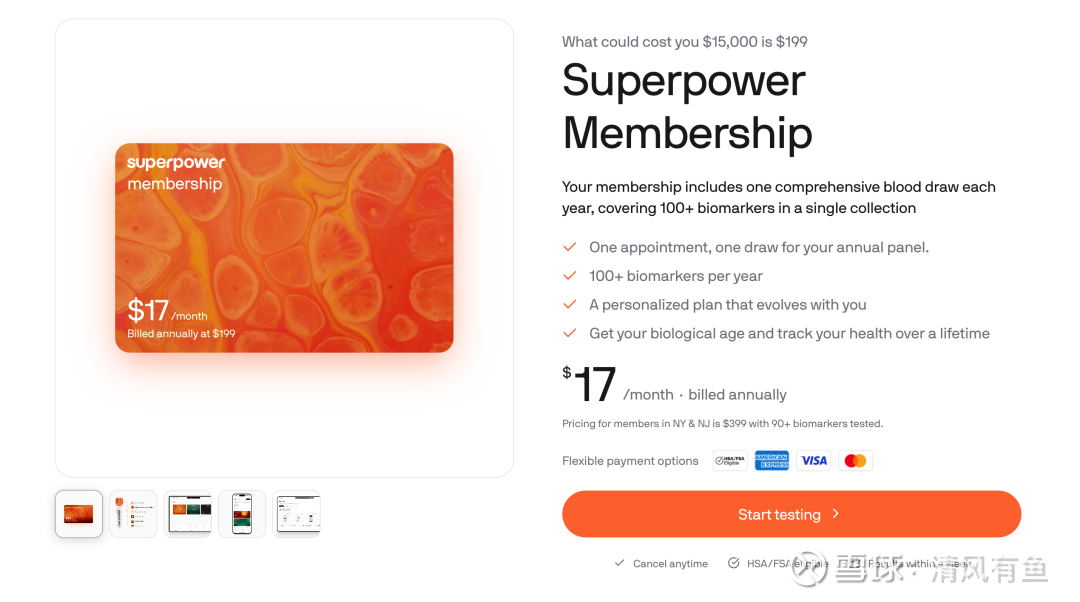Click the Mastercard payment icon
The width and height of the screenshot is (1080, 602).
point(855,461)
